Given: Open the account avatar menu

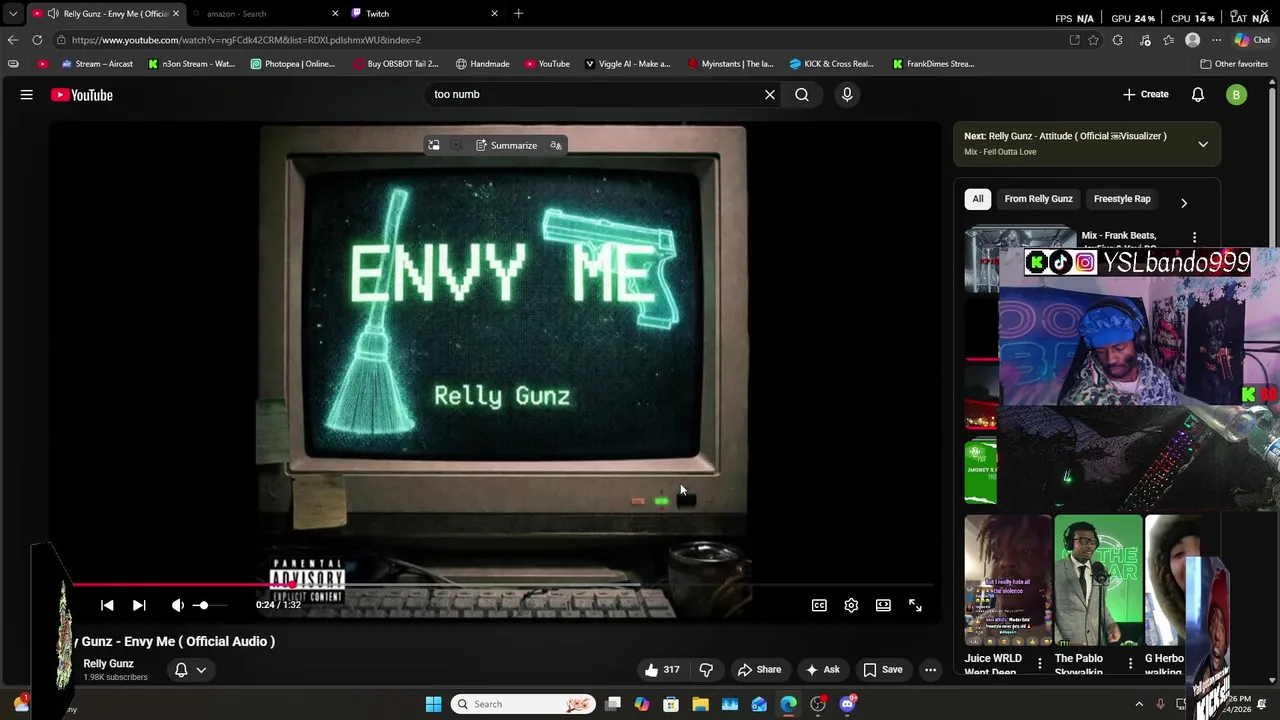Looking at the screenshot, I should pos(1237,95).
